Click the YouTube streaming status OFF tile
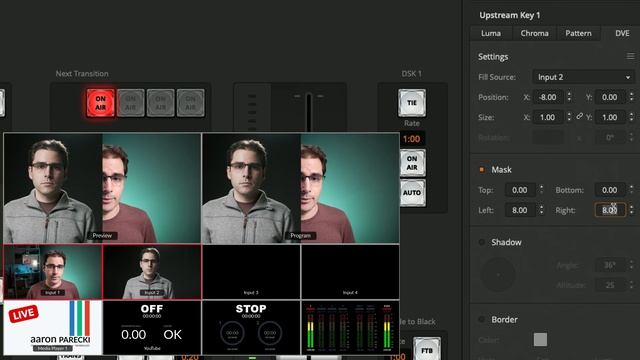 point(152,327)
